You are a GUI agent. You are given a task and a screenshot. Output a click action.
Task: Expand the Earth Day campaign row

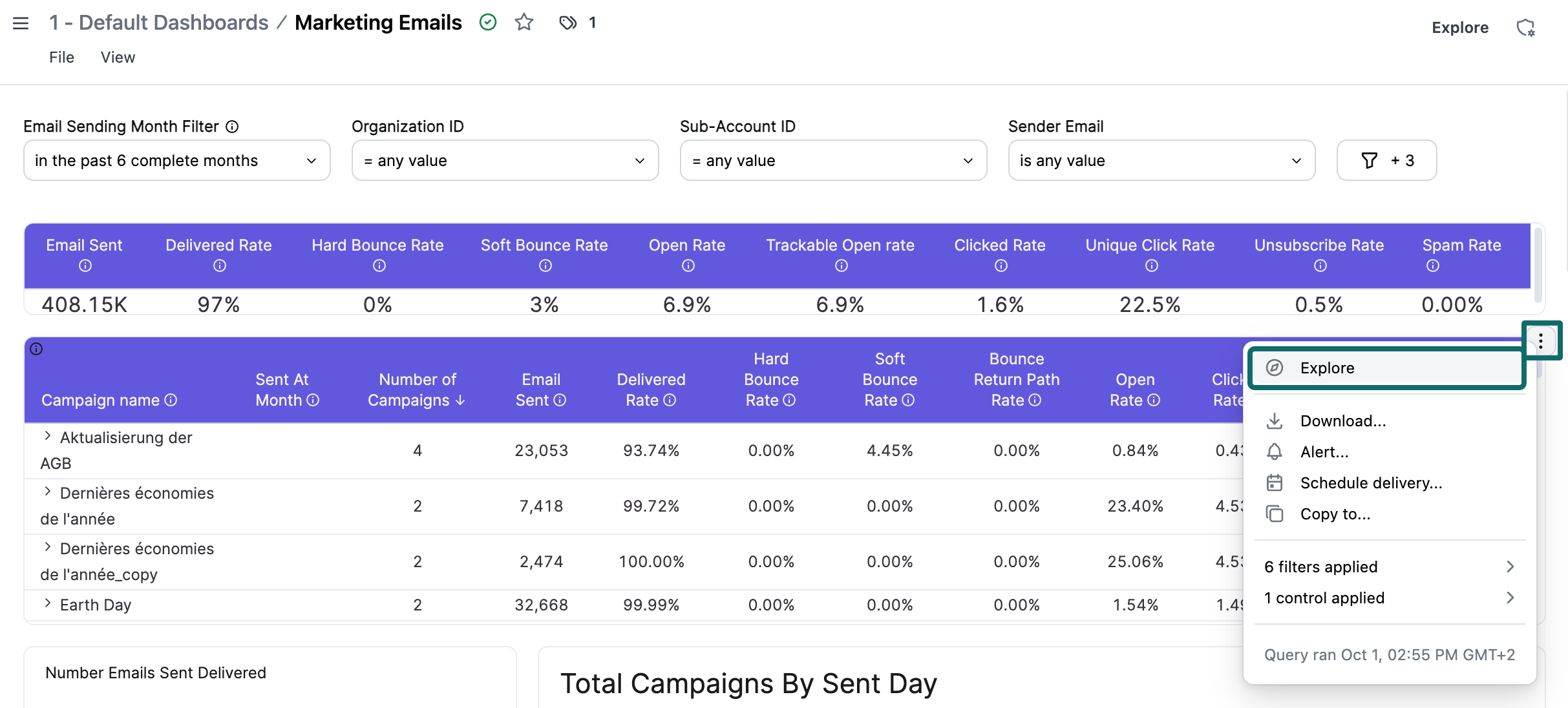pyautogui.click(x=48, y=603)
